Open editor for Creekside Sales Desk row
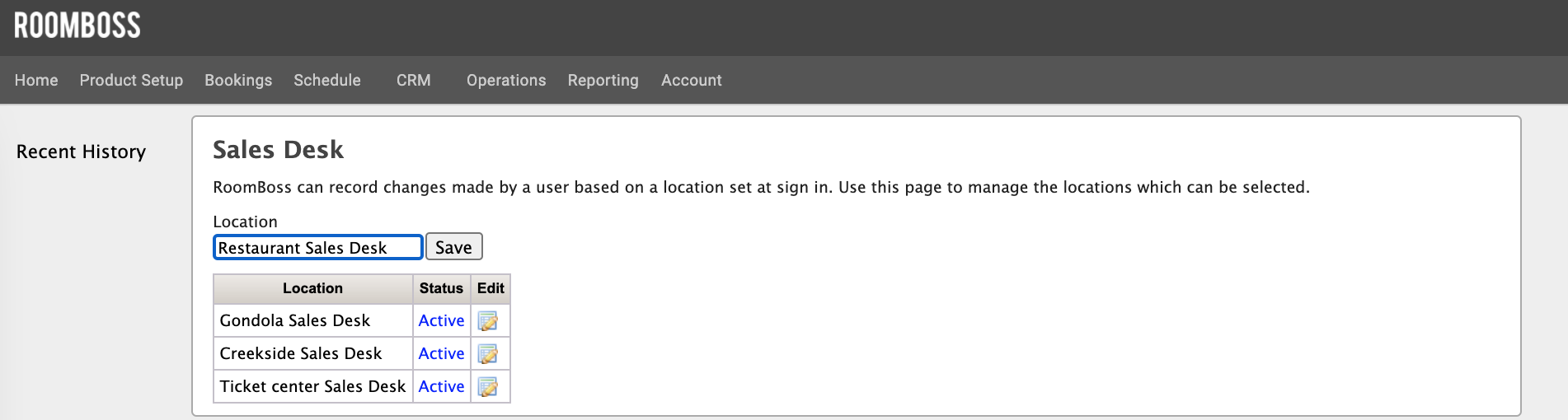1568x420 pixels. point(488,354)
